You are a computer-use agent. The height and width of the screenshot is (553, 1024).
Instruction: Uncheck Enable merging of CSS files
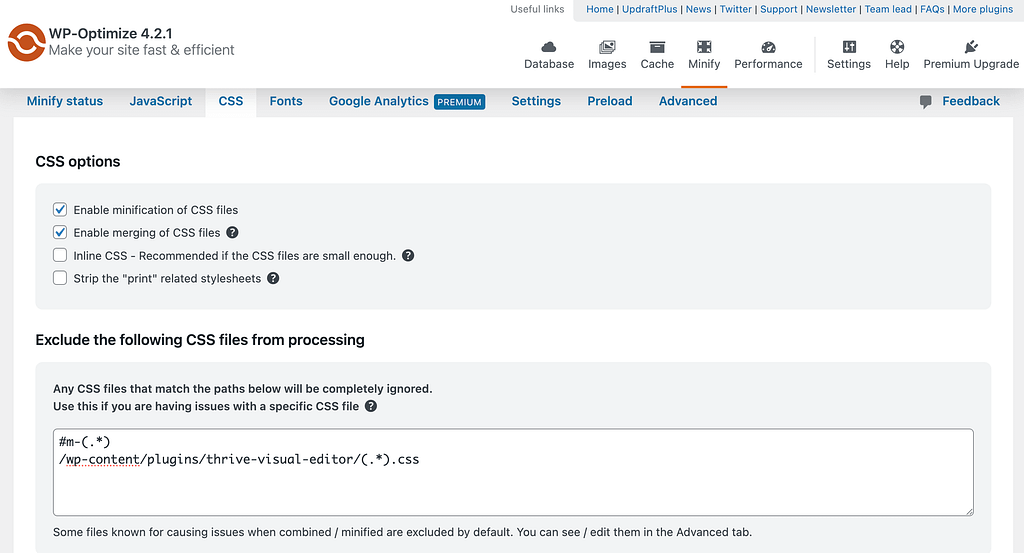point(60,232)
